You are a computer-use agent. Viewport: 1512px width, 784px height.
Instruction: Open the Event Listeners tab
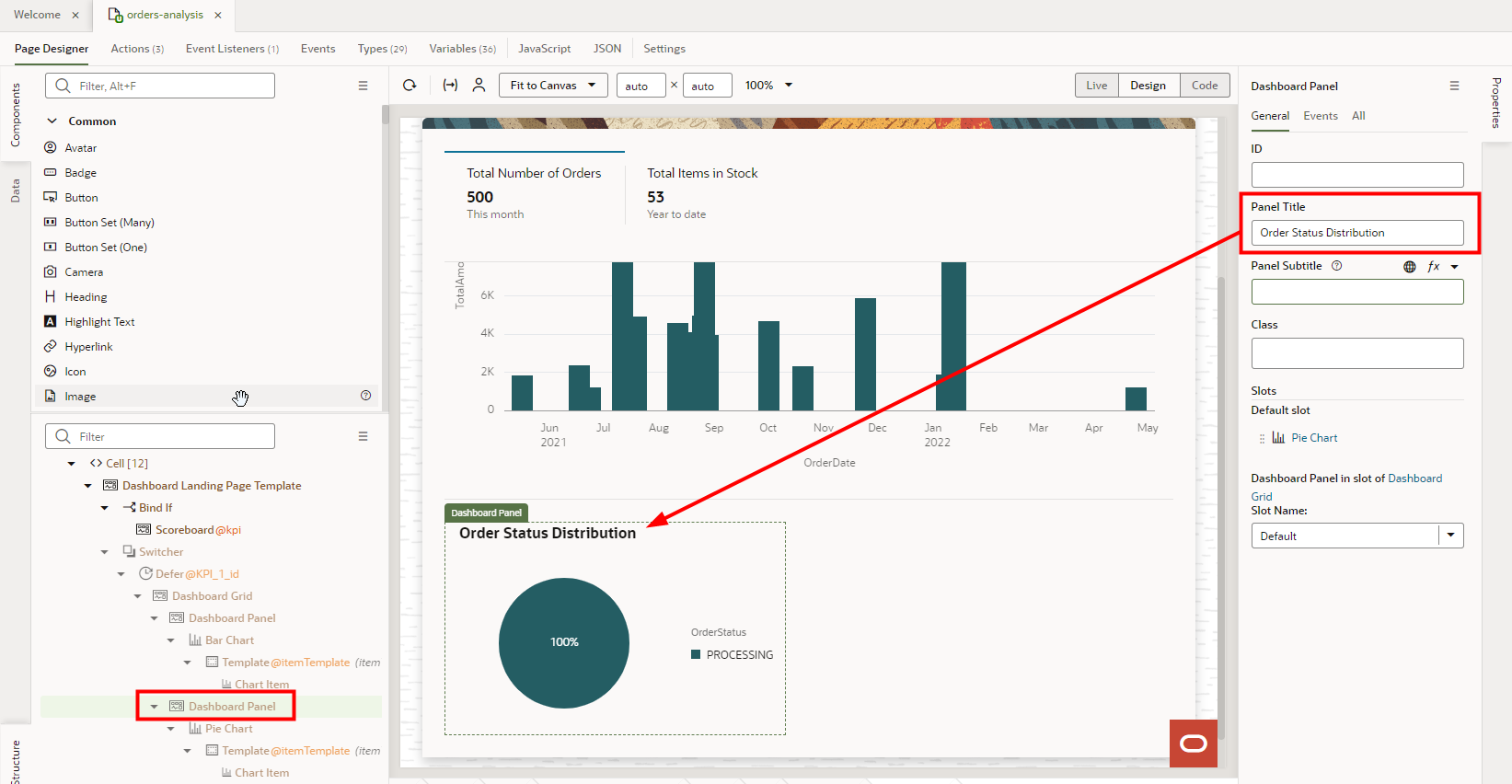232,49
